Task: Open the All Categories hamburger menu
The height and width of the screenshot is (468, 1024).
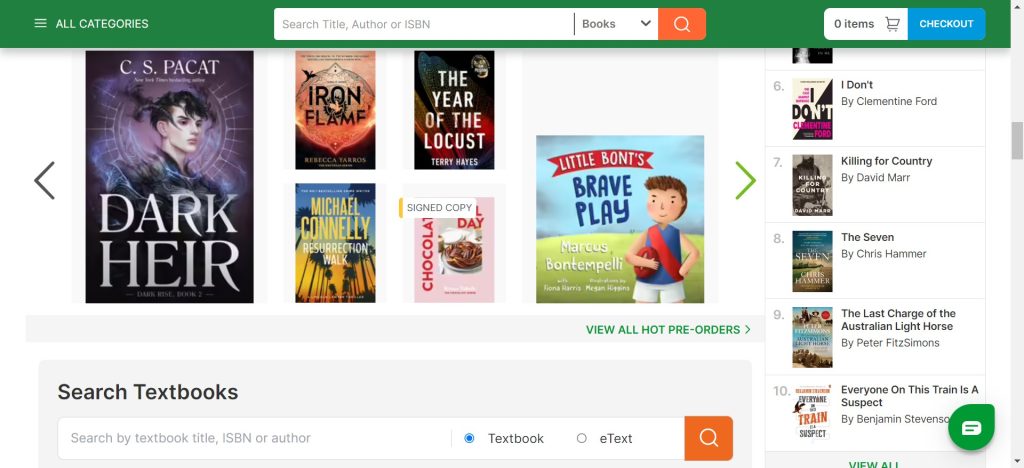Action: [41, 24]
